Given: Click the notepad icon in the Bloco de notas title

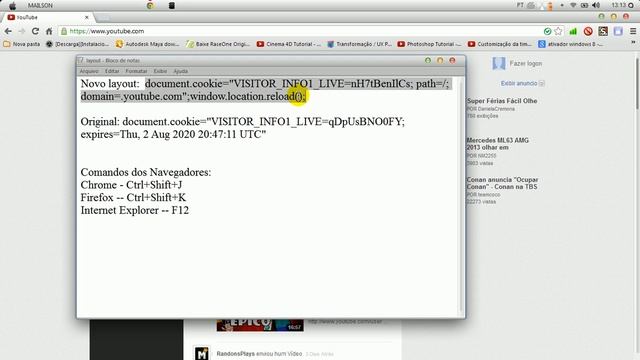Looking at the screenshot, I should click(x=81, y=60).
